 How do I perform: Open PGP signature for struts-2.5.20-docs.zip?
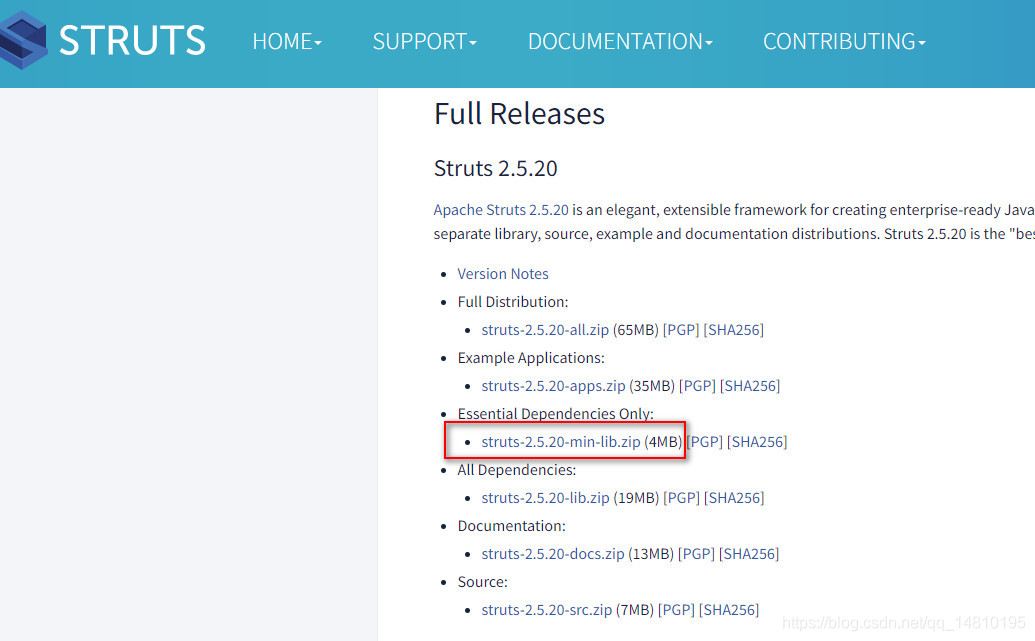696,555
